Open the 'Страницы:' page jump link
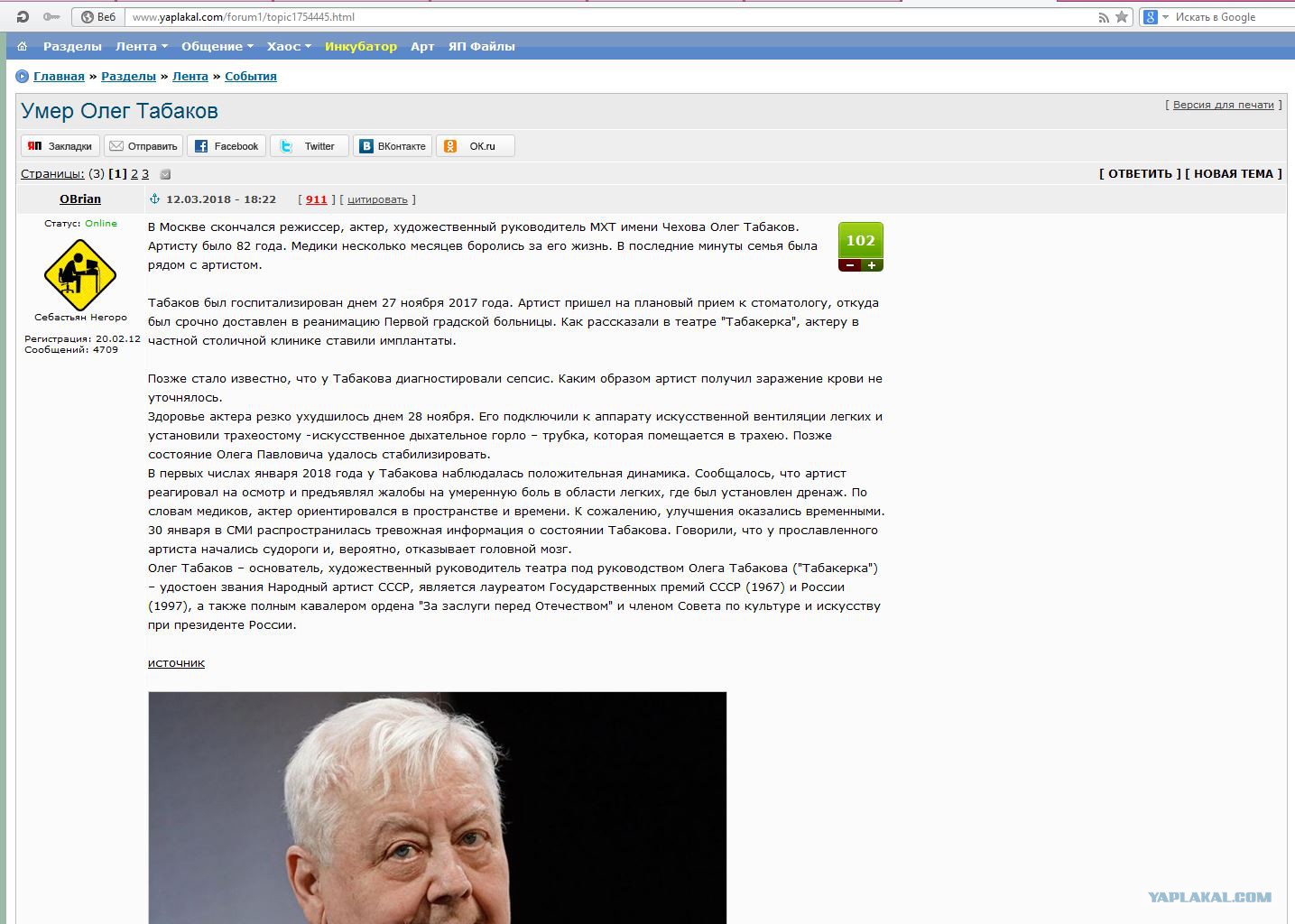Image resolution: width=1295 pixels, height=924 pixels. point(52,174)
